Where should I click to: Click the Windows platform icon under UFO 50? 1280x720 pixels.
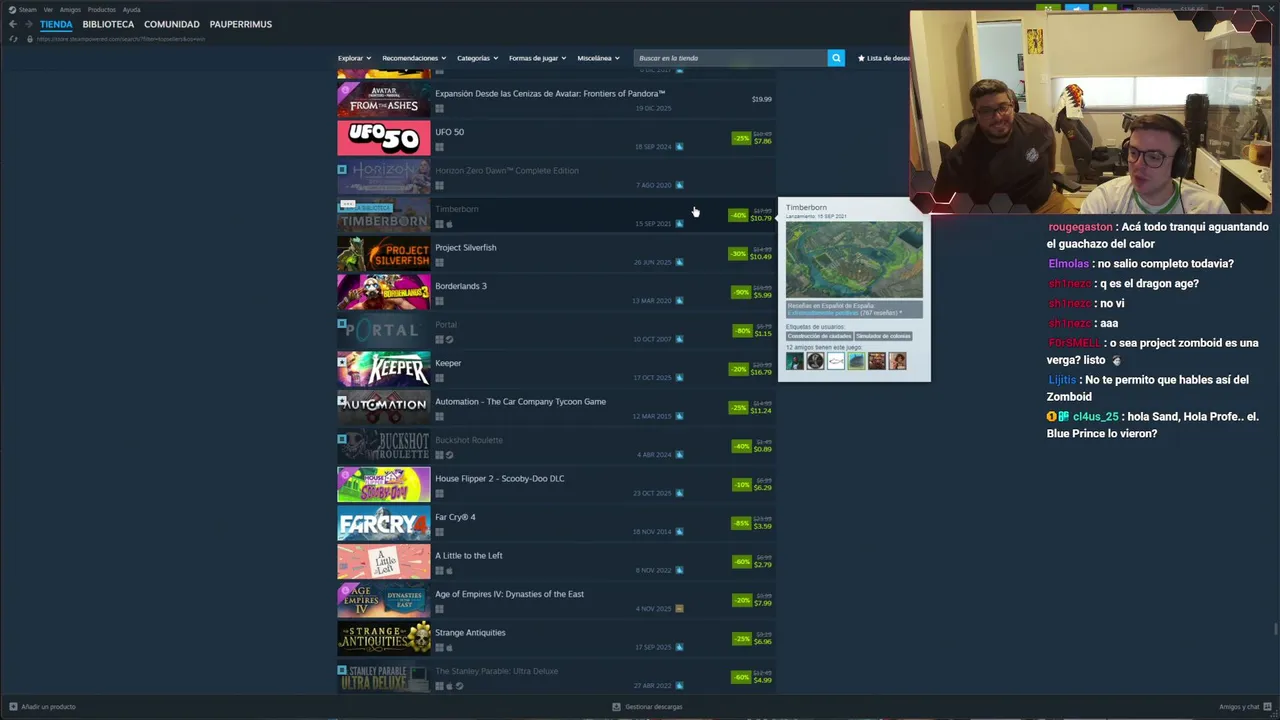coord(439,147)
